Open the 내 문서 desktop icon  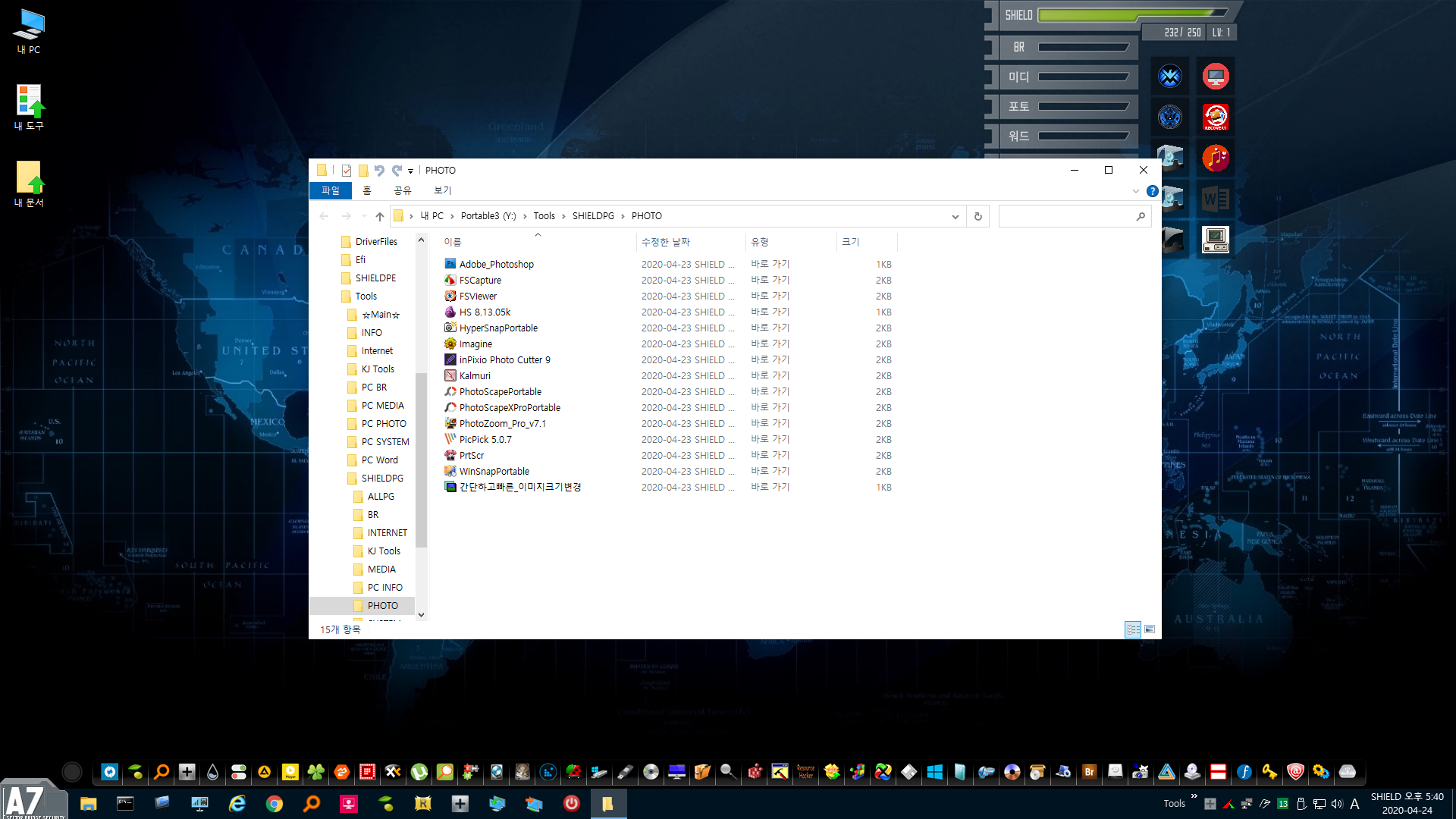click(29, 184)
